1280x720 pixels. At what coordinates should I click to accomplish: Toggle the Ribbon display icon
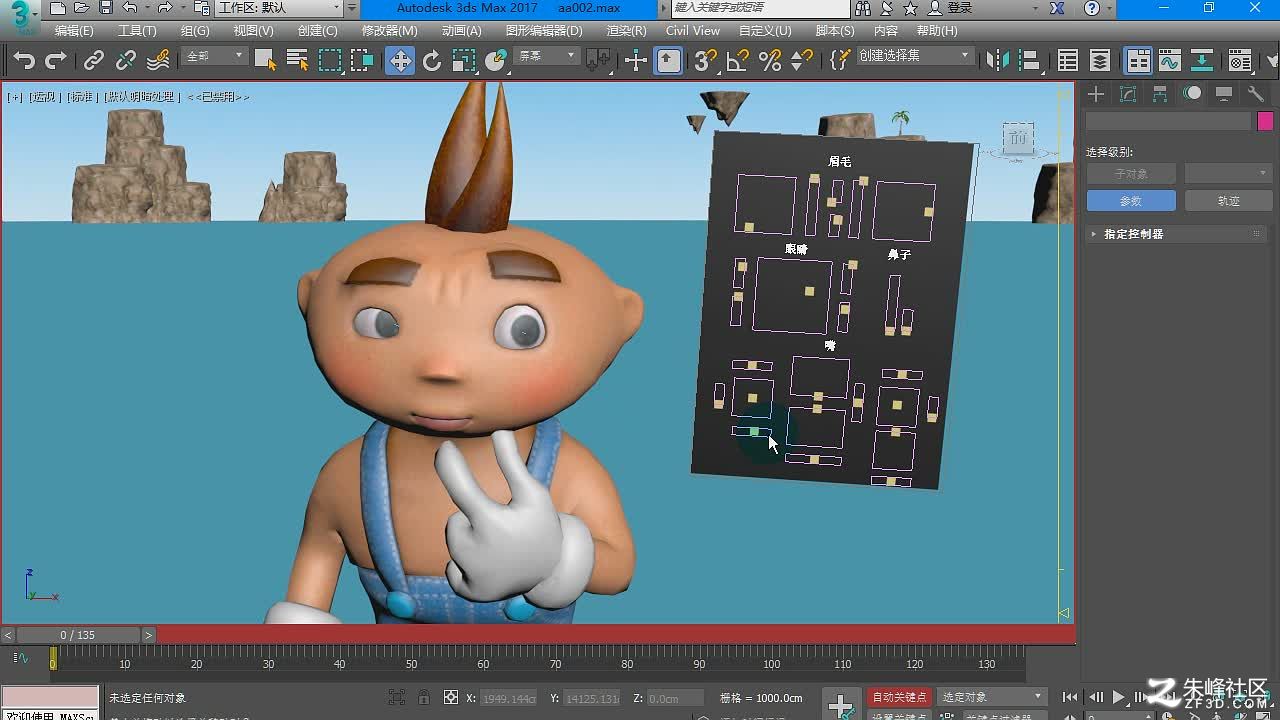[1138, 61]
